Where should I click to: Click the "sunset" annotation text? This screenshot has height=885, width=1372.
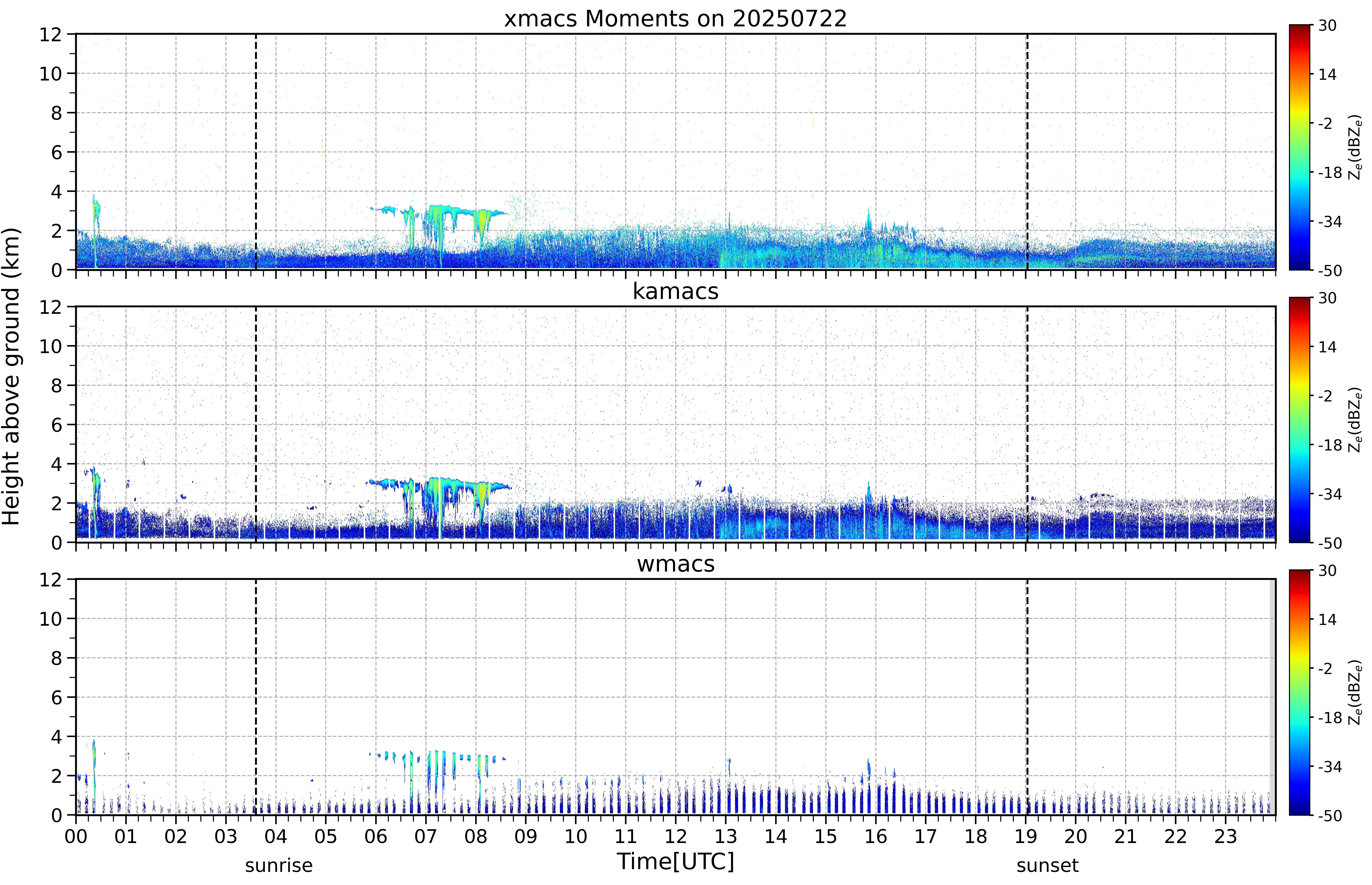[1047, 865]
